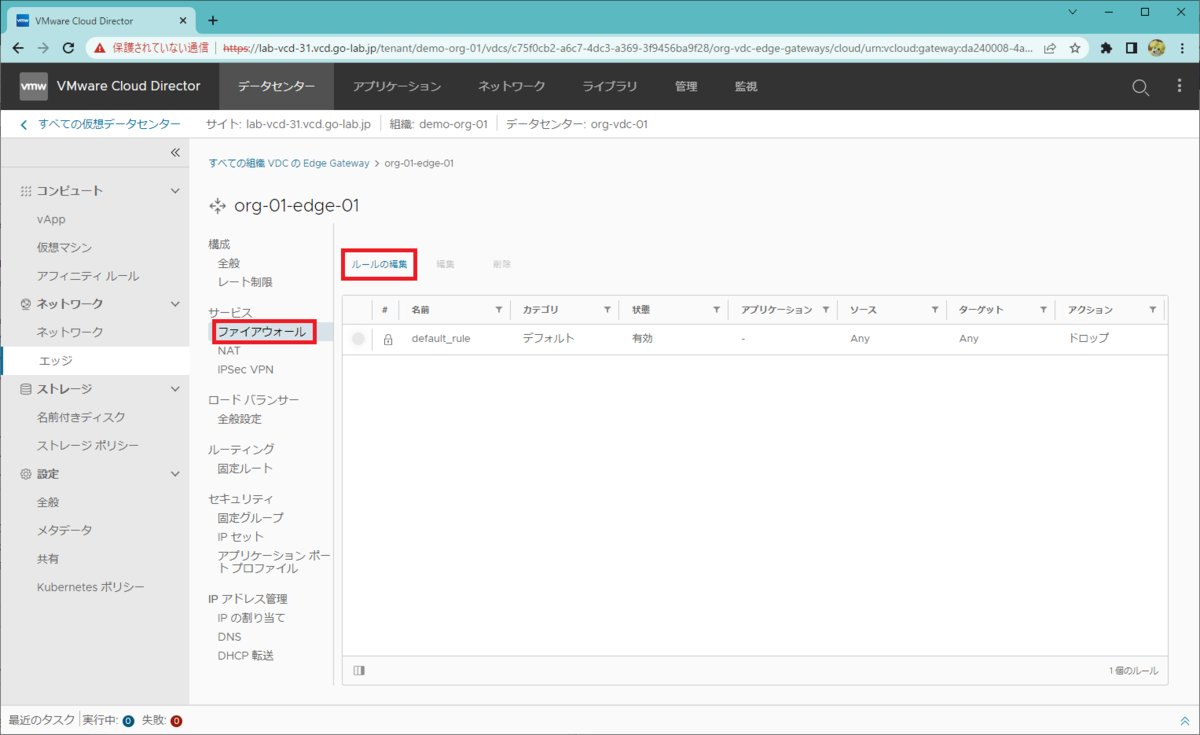Filter the アクション column
Viewport: 1200px width, 735px height.
[1152, 310]
